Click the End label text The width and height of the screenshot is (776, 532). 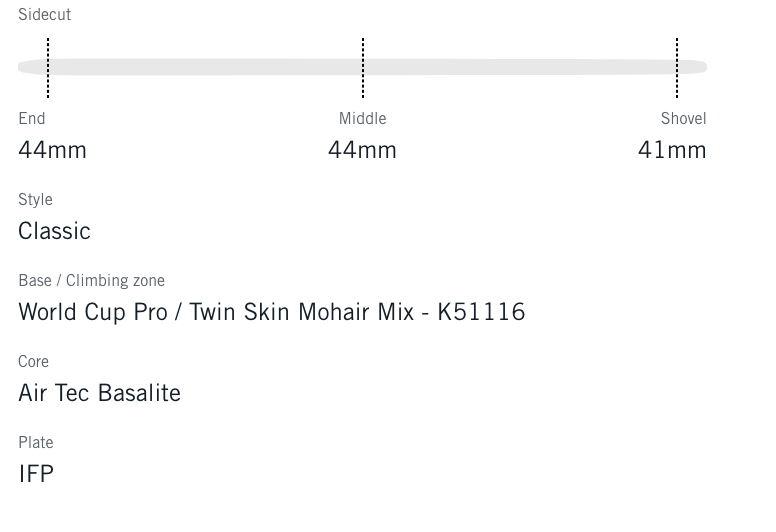tap(32, 118)
